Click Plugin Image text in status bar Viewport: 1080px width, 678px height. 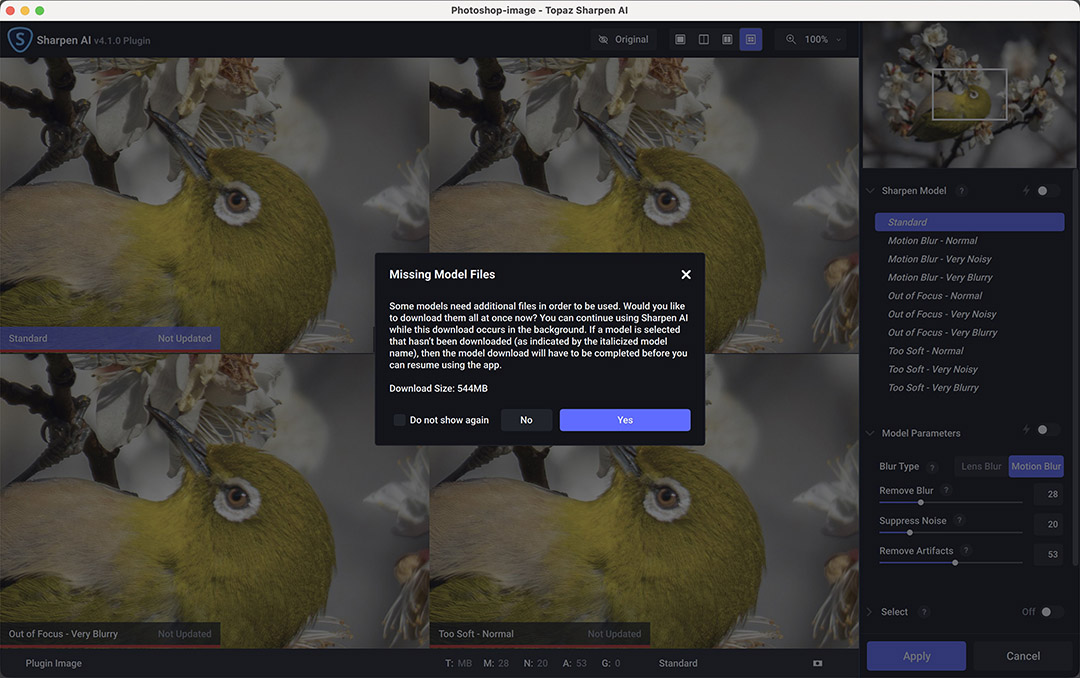coord(54,664)
